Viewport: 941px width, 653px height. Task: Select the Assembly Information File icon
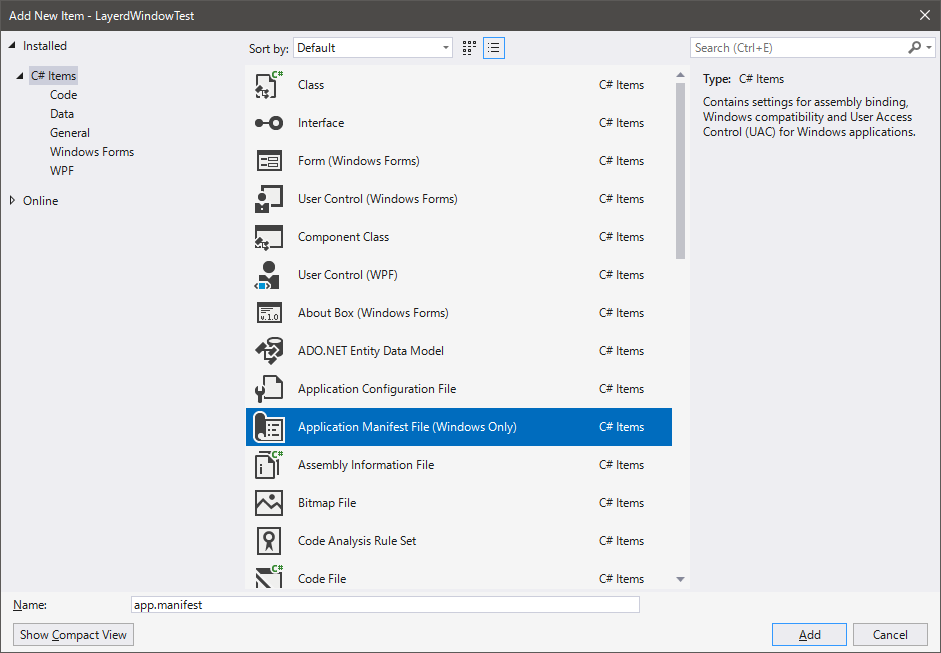[269, 465]
